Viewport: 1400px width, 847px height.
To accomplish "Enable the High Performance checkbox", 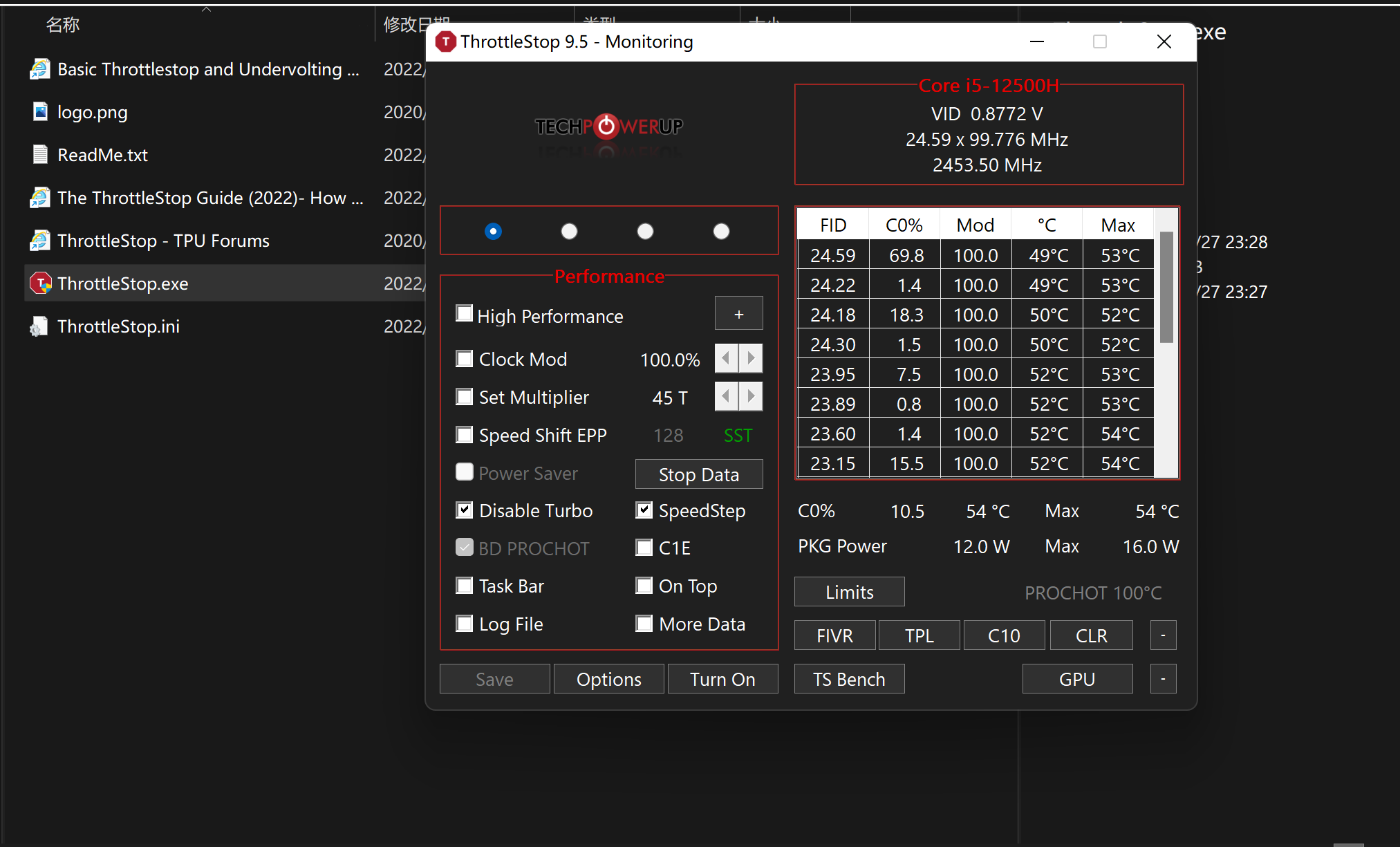I will tap(465, 315).
